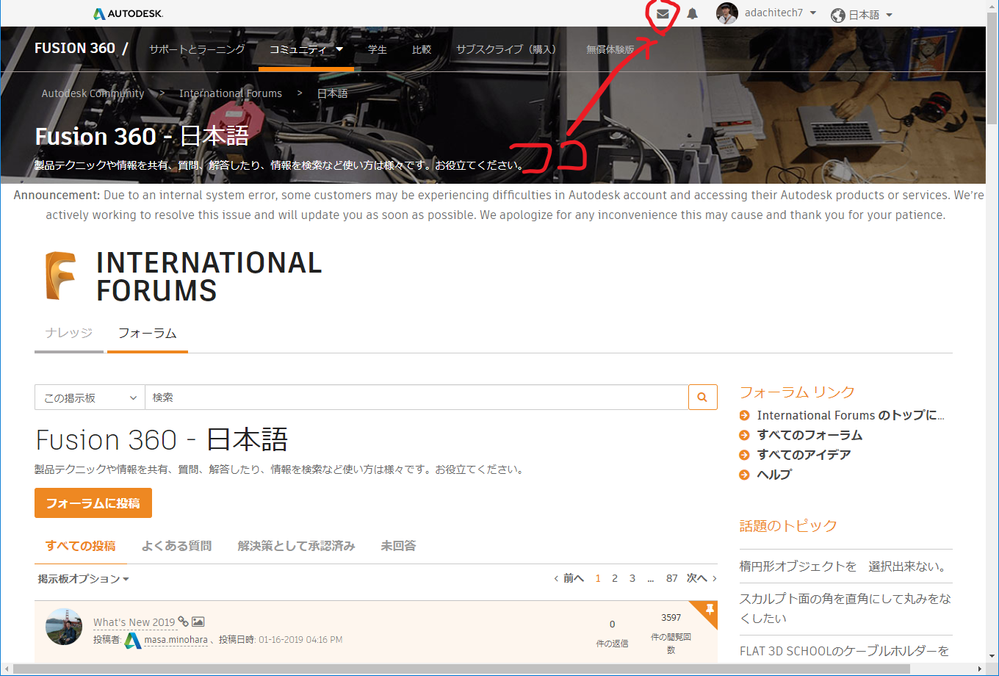
Task: Click the orange search magnifier button
Action: 703,397
